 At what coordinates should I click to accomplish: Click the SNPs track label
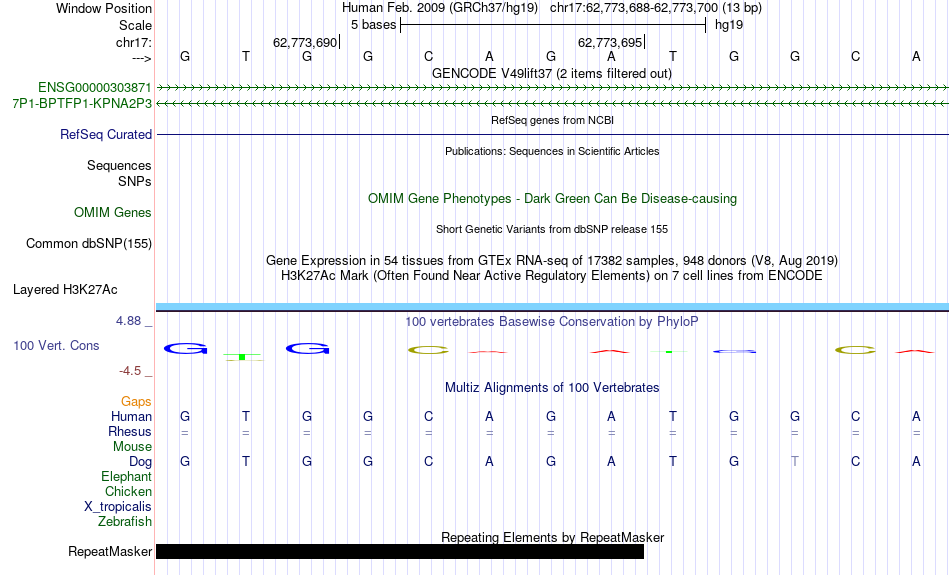coord(135,181)
